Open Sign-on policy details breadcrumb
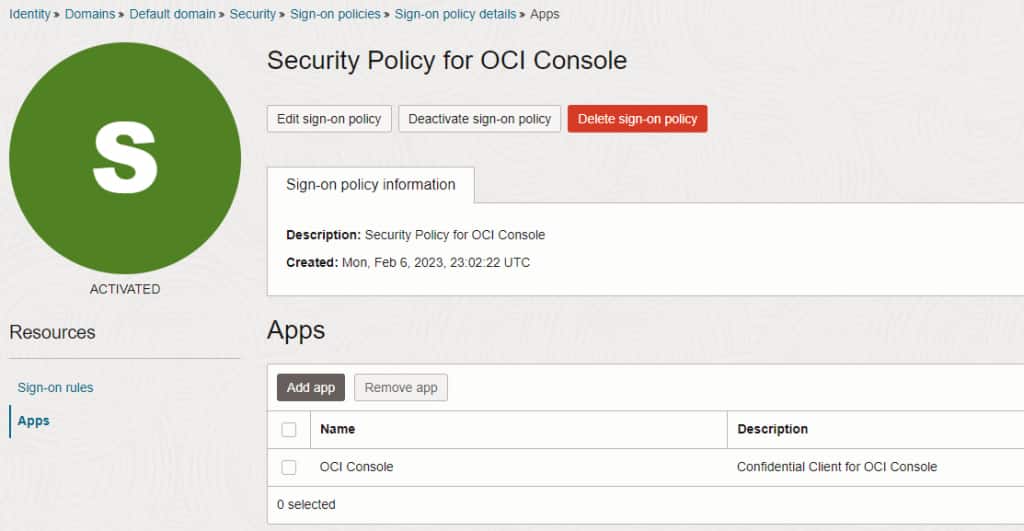This screenshot has height=531, width=1024. (455, 14)
